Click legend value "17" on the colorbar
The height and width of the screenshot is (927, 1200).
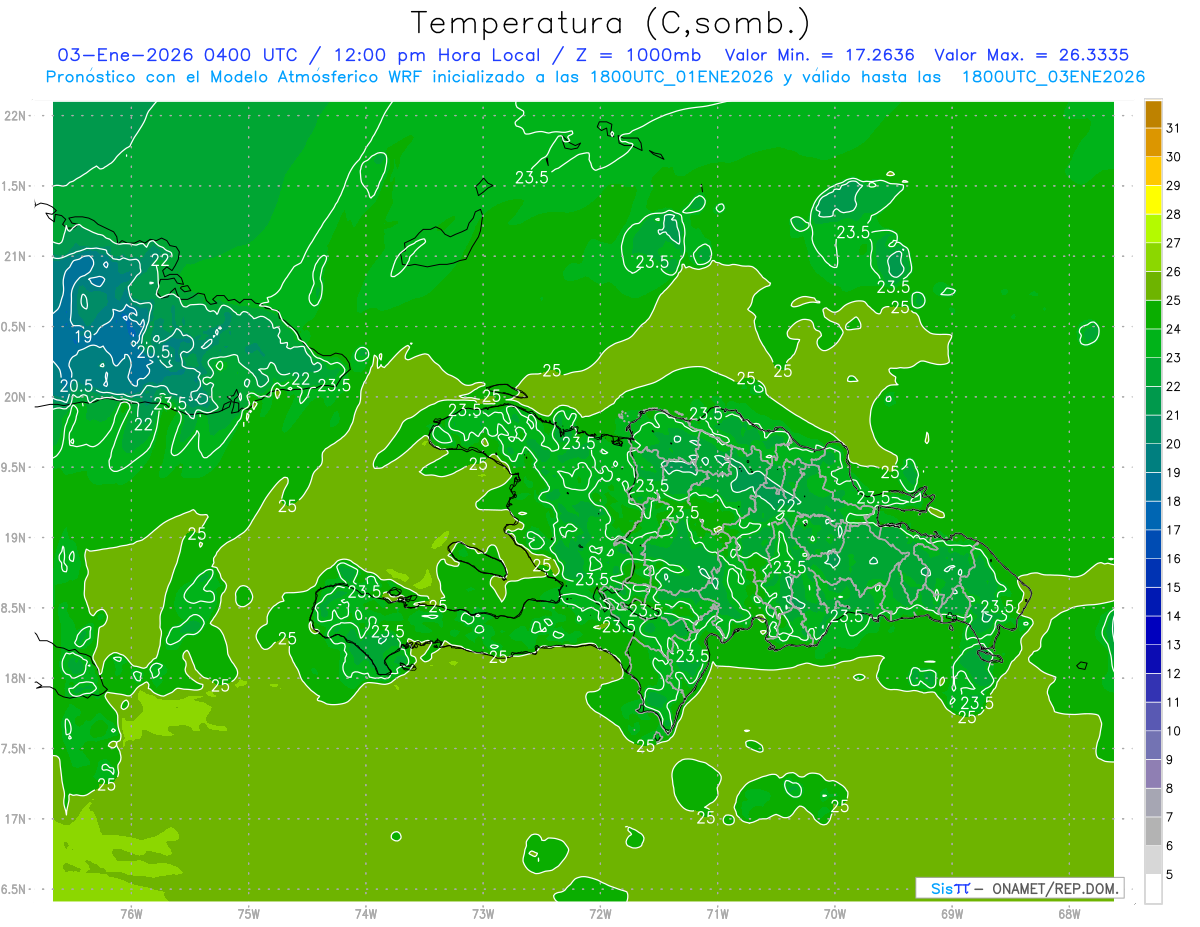pyautogui.click(x=1174, y=530)
